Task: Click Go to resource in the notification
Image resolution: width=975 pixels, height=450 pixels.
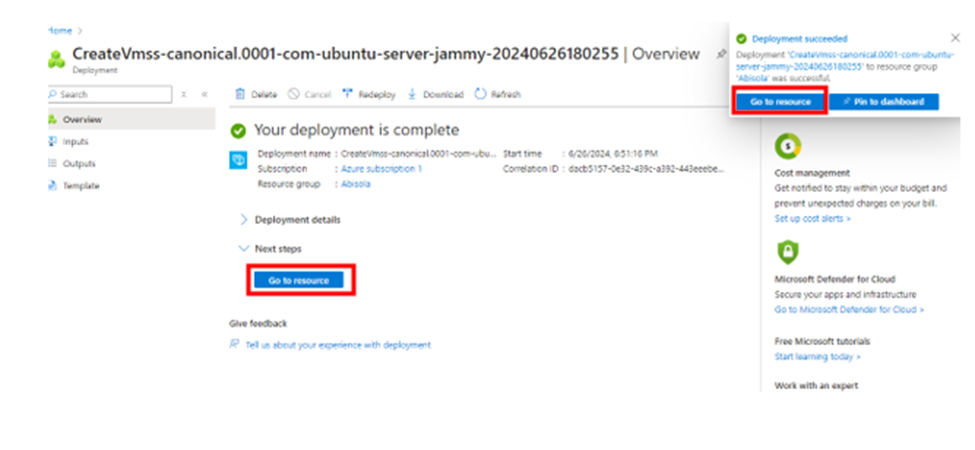Action: pos(780,102)
